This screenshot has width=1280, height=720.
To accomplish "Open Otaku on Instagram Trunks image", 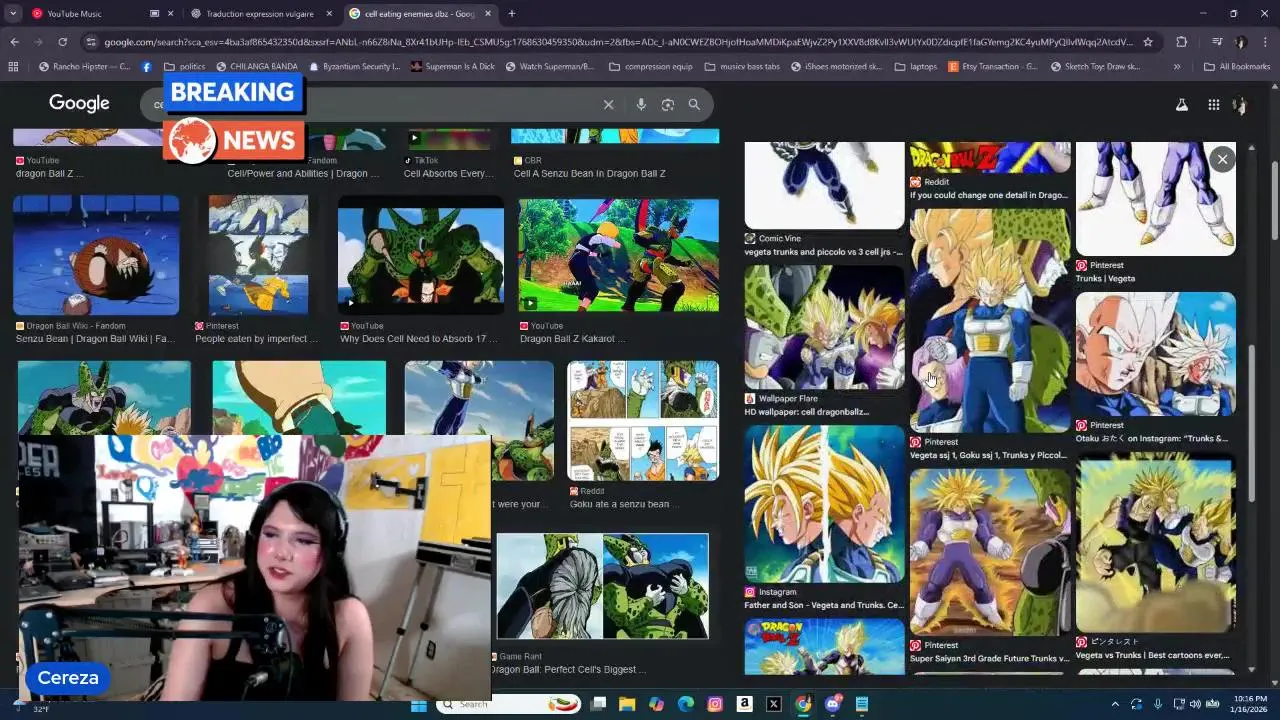I will click(x=1155, y=354).
